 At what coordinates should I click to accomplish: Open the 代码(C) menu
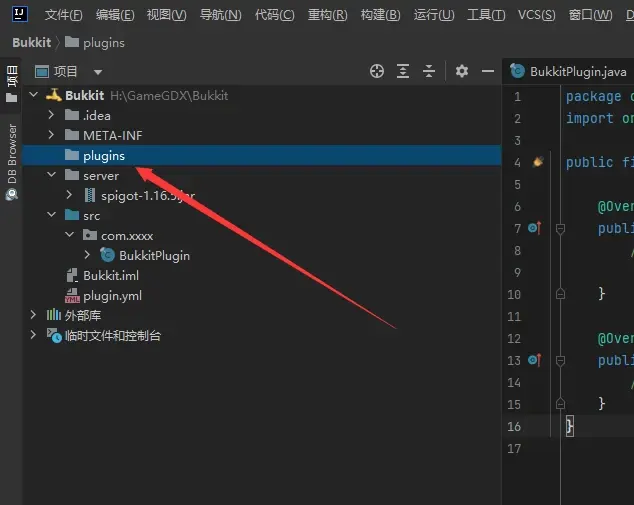275,15
